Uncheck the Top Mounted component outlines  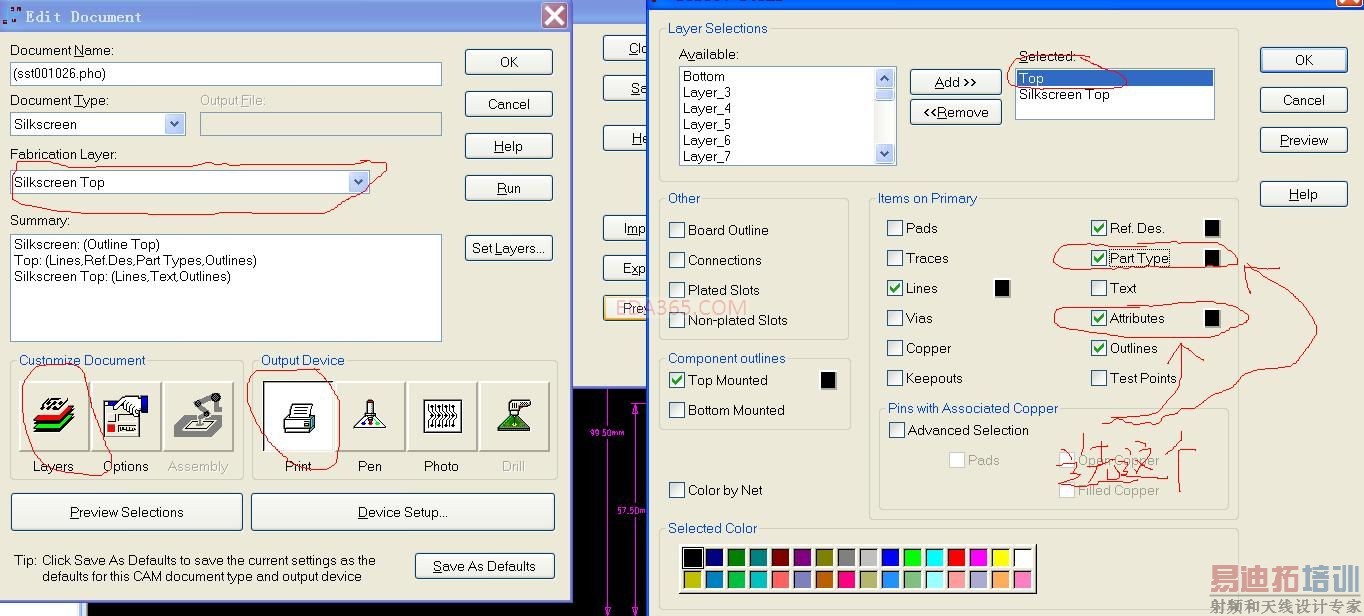coord(677,380)
